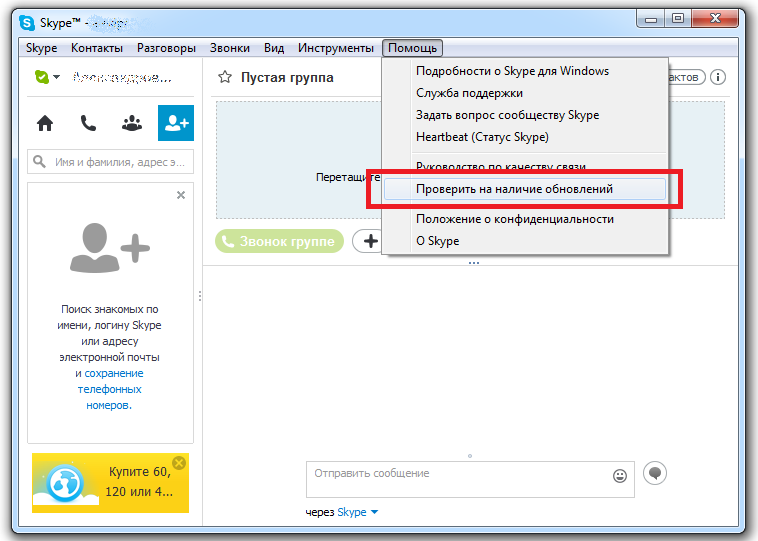Select Подробности о Skype для Windows

point(525,71)
